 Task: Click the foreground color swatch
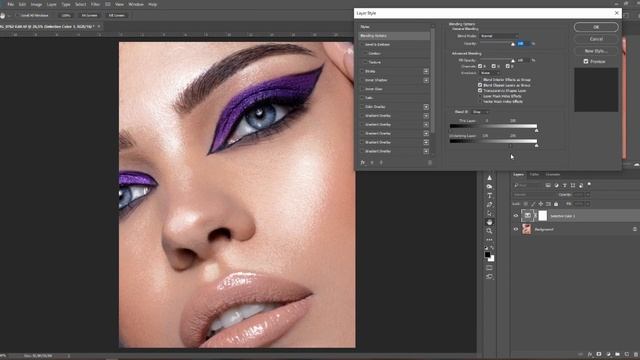click(487, 255)
